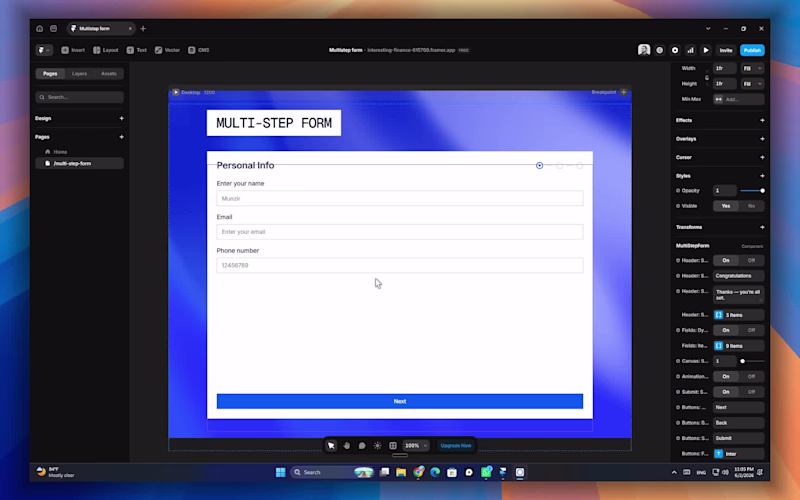800x500 pixels.
Task: Turn Header show option Off
Action: tap(751, 260)
